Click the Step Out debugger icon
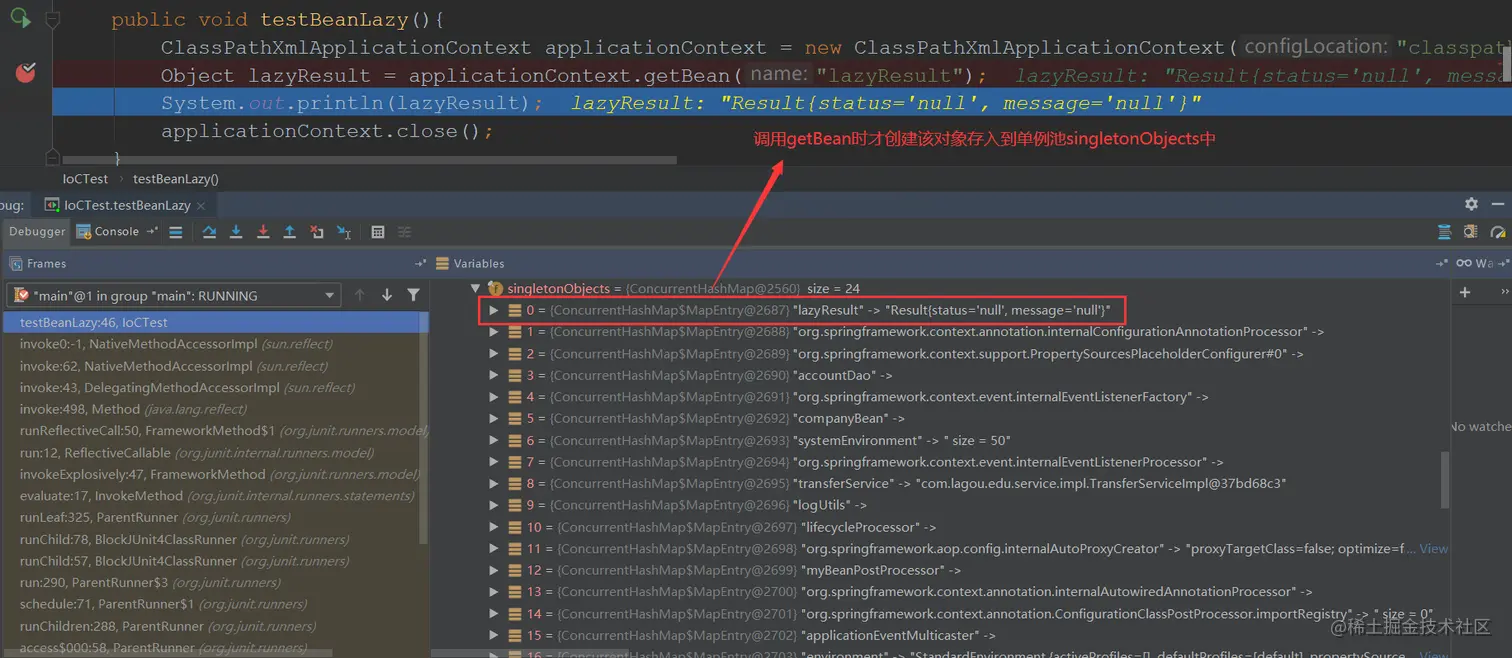This screenshot has height=658, width=1512. tap(290, 232)
